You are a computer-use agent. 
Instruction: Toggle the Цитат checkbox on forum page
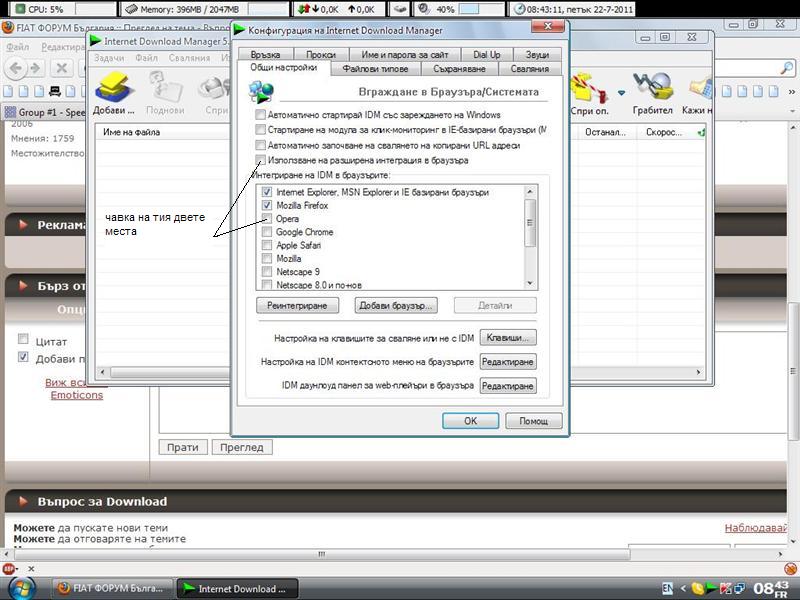point(23,339)
